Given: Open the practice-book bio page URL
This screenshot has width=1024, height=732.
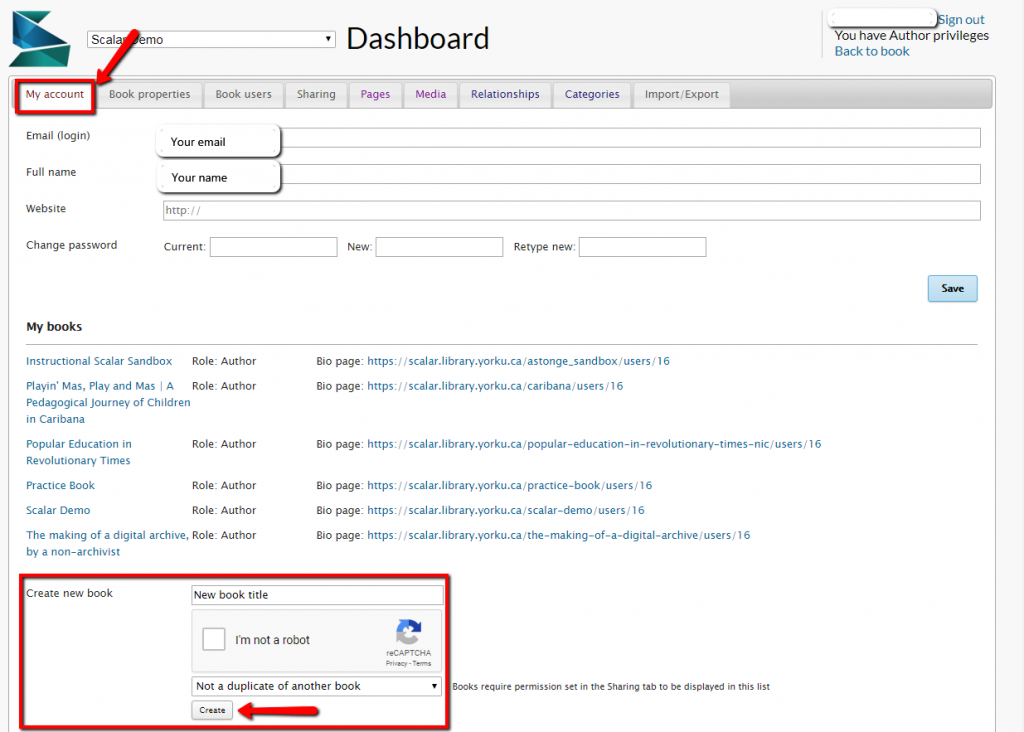Looking at the screenshot, I should coord(509,485).
